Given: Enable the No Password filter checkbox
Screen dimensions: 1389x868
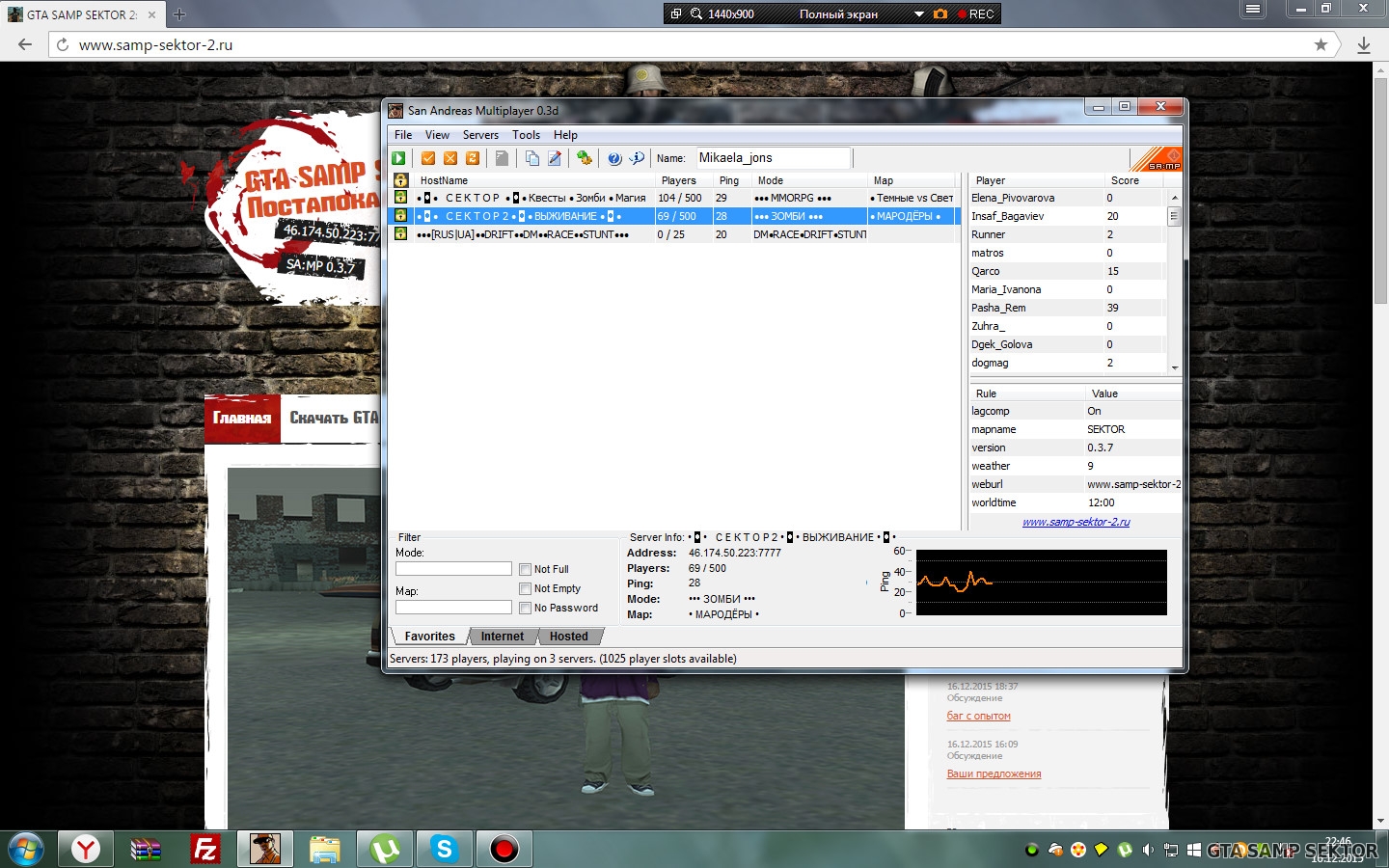Looking at the screenshot, I should tap(525, 609).
